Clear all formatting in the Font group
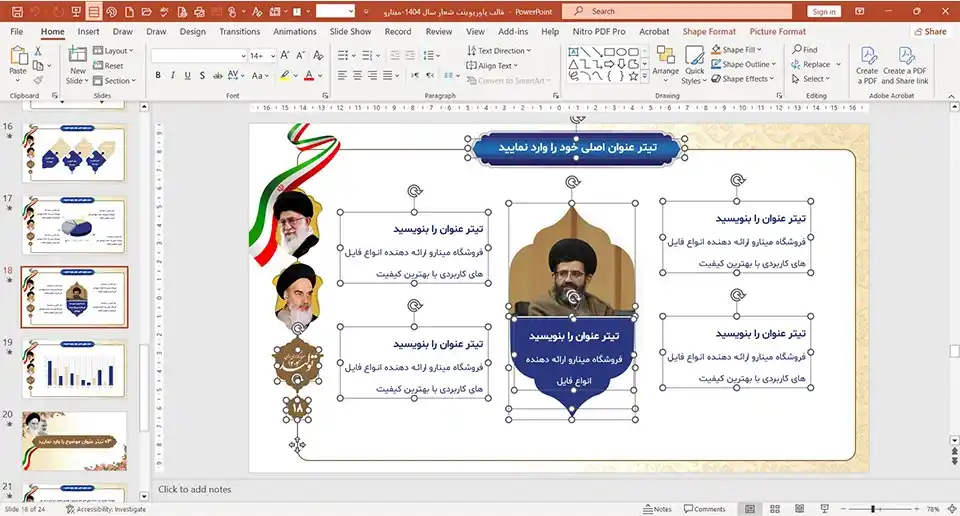The width and height of the screenshot is (960, 516). [x=318, y=56]
